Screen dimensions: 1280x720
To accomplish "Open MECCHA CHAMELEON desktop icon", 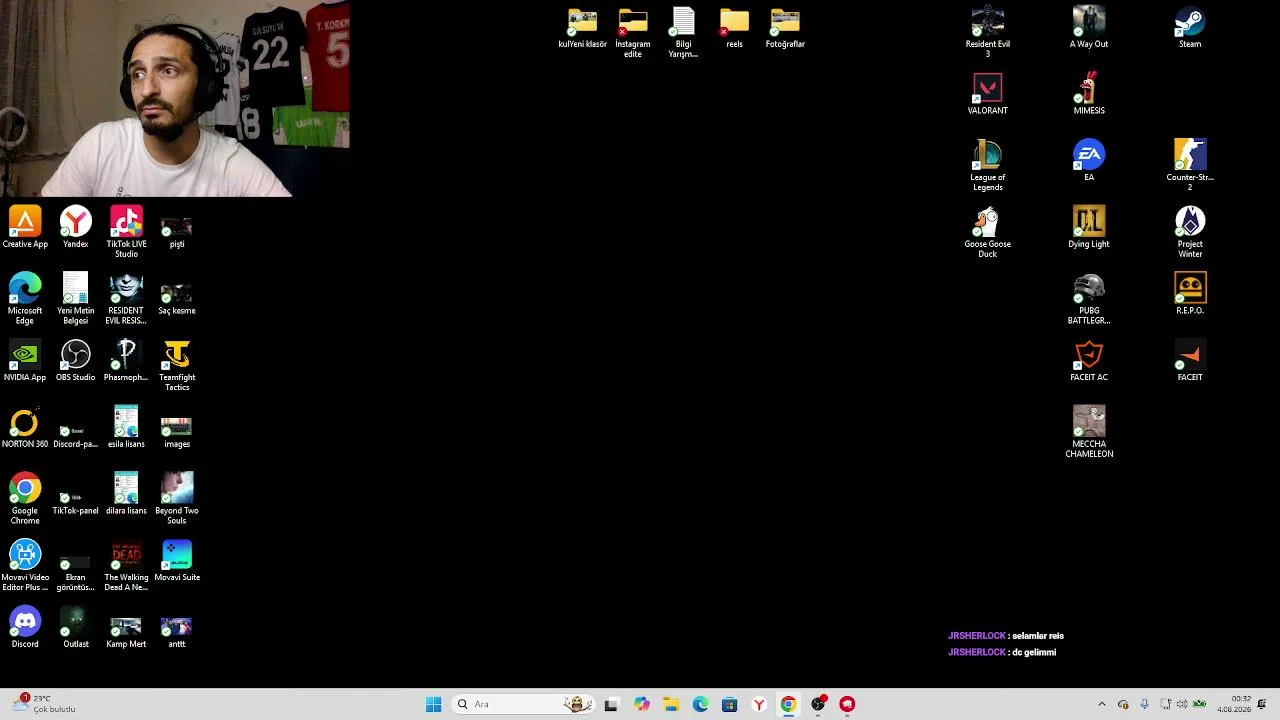I will coord(1089,432).
